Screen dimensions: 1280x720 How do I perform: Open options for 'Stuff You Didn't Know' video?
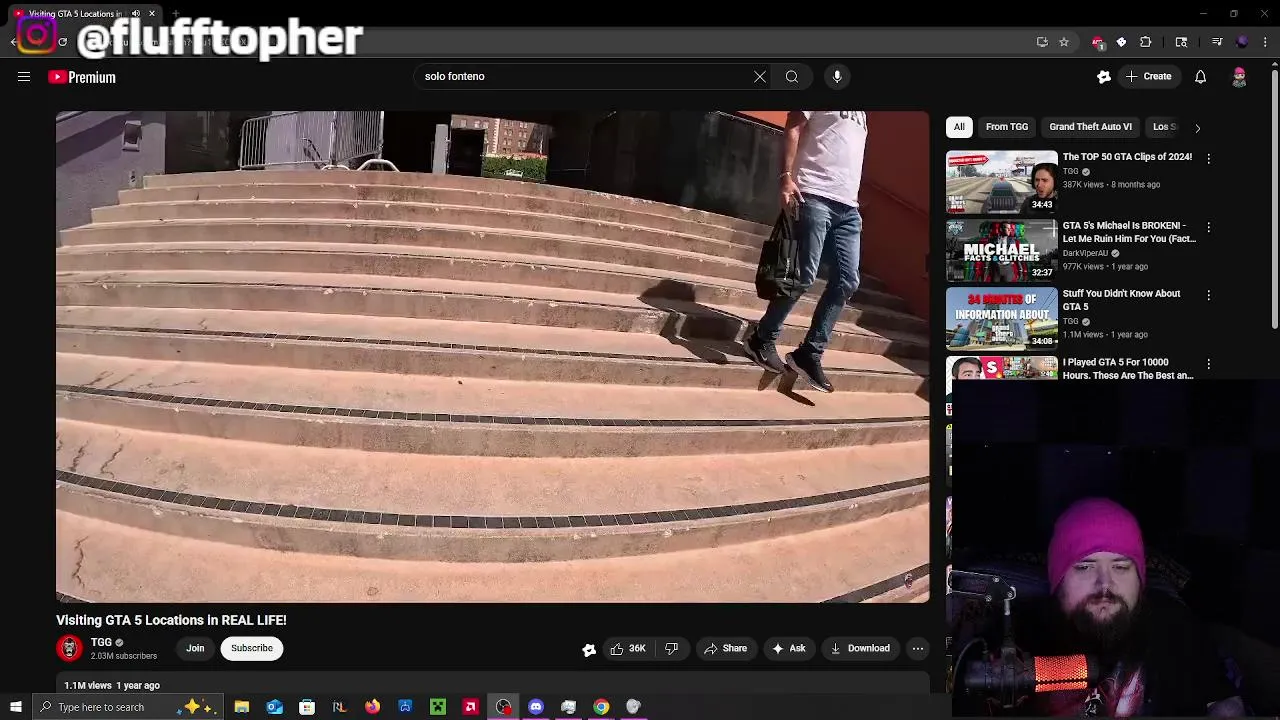point(1208,295)
